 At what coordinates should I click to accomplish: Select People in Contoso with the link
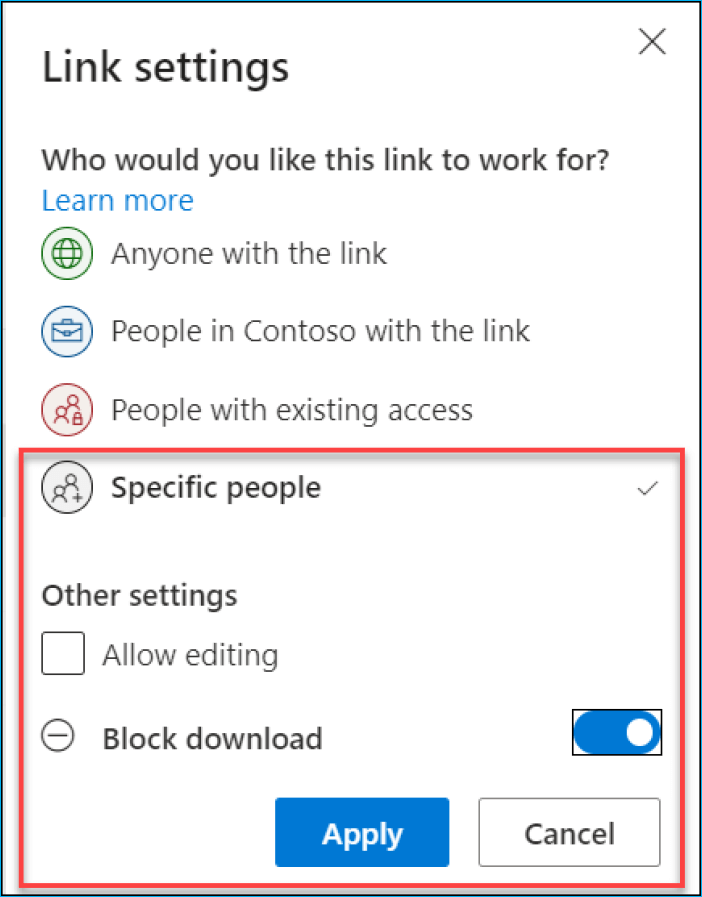pyautogui.click(x=320, y=330)
